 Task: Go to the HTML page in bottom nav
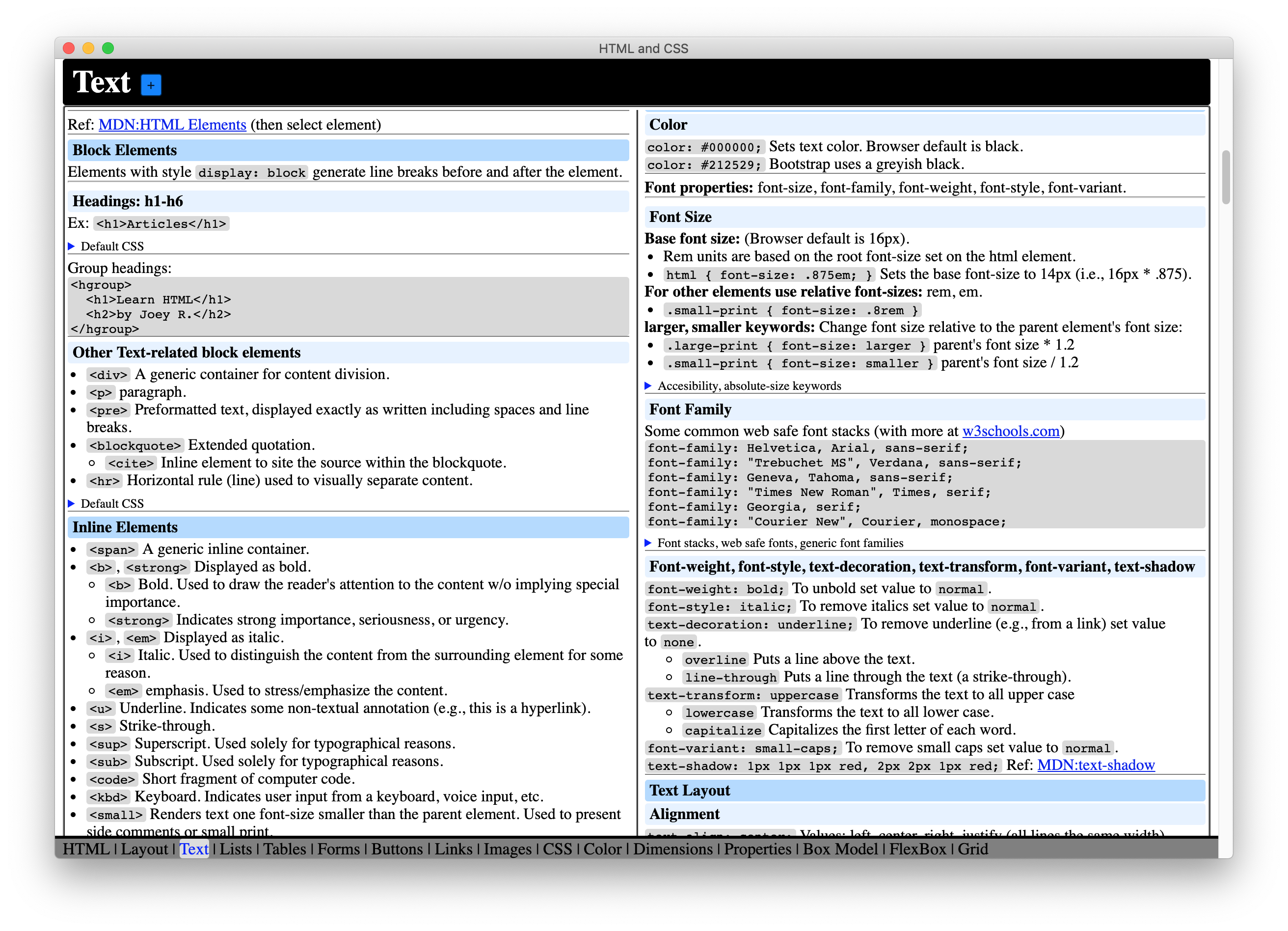(x=86, y=849)
